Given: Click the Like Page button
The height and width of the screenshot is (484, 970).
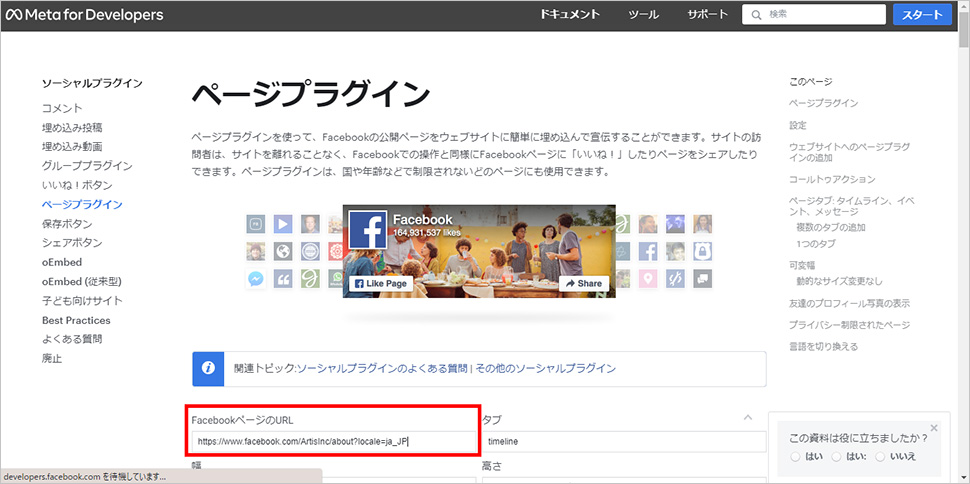Looking at the screenshot, I should click(380, 283).
